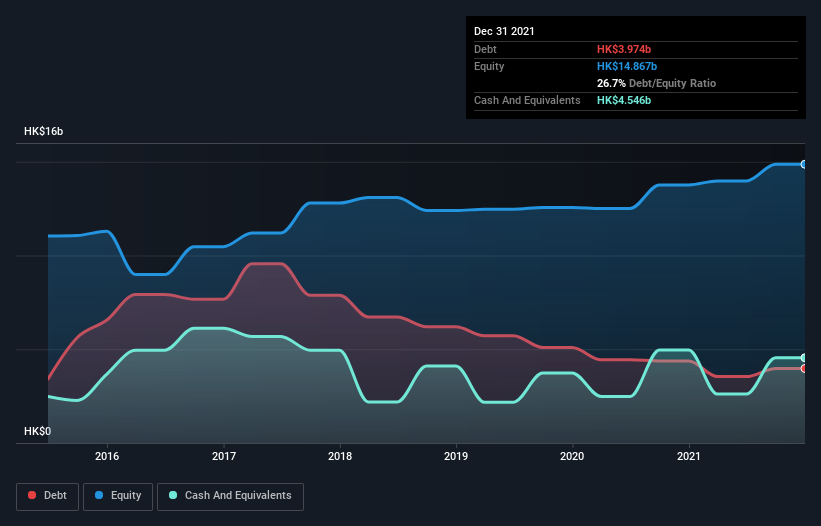Click the 2021 x-axis label
Screen dimensions: 821x526
pos(689,456)
